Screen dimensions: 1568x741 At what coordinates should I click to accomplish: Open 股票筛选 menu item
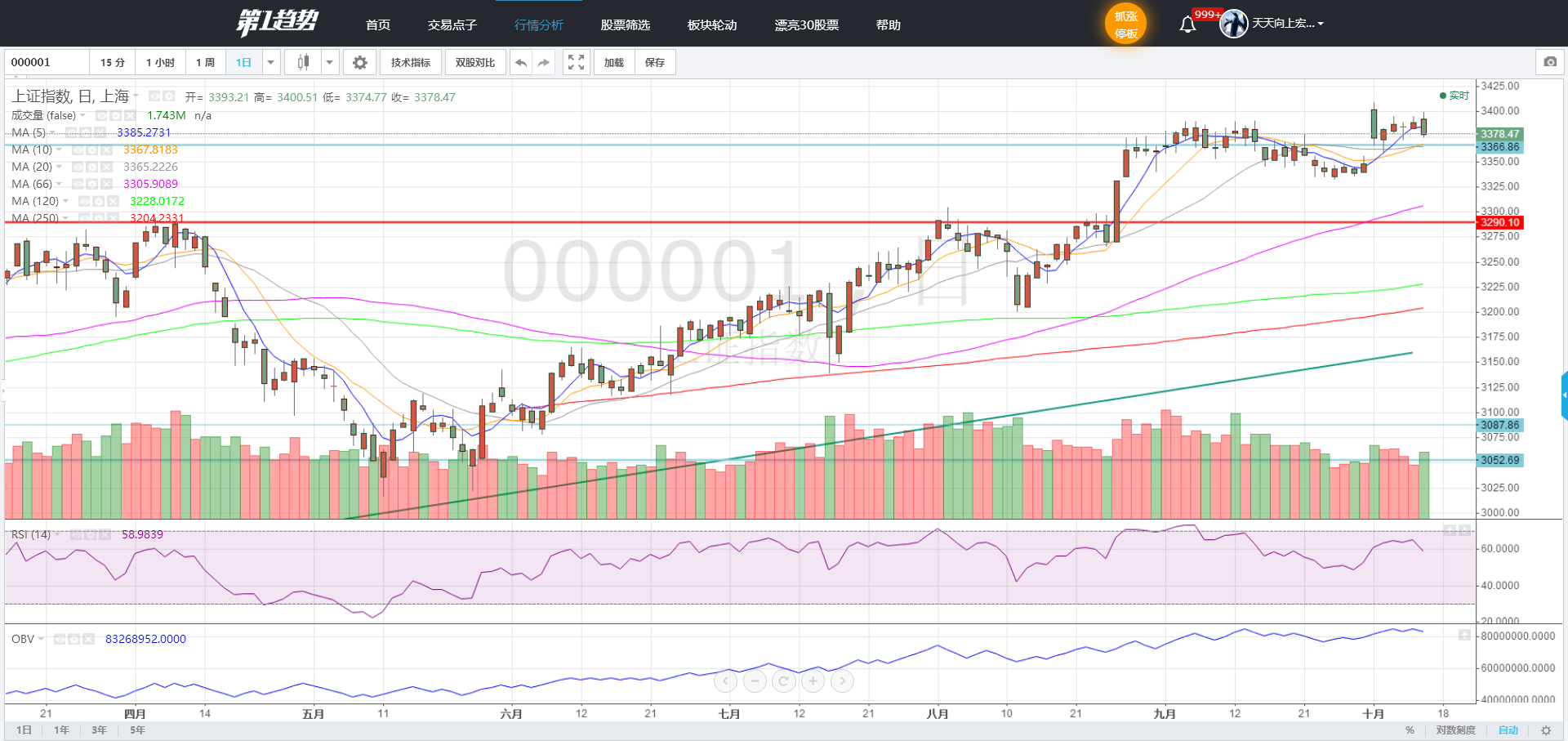(x=626, y=25)
